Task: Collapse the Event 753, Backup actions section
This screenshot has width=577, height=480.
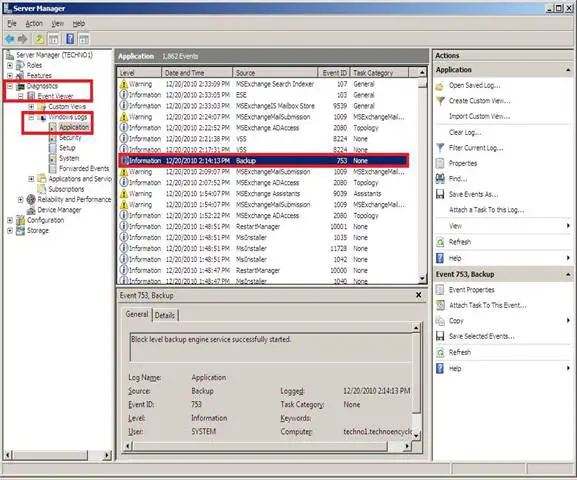Action: (x=568, y=275)
